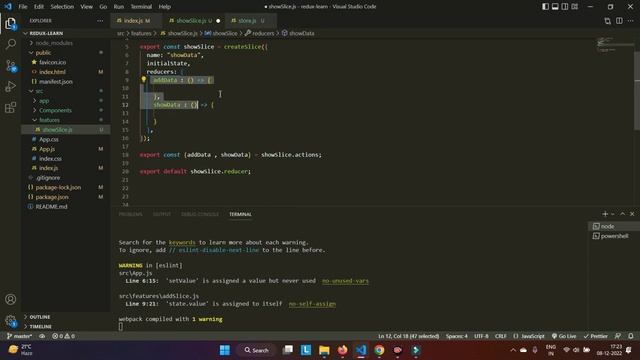Open Chrome from the Windows taskbar
640x360 pixels.
(x=379, y=350)
